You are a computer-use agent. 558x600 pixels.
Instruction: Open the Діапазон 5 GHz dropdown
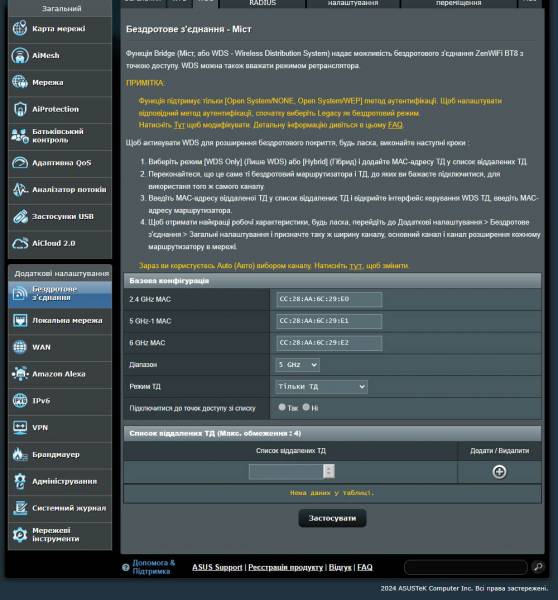click(297, 365)
